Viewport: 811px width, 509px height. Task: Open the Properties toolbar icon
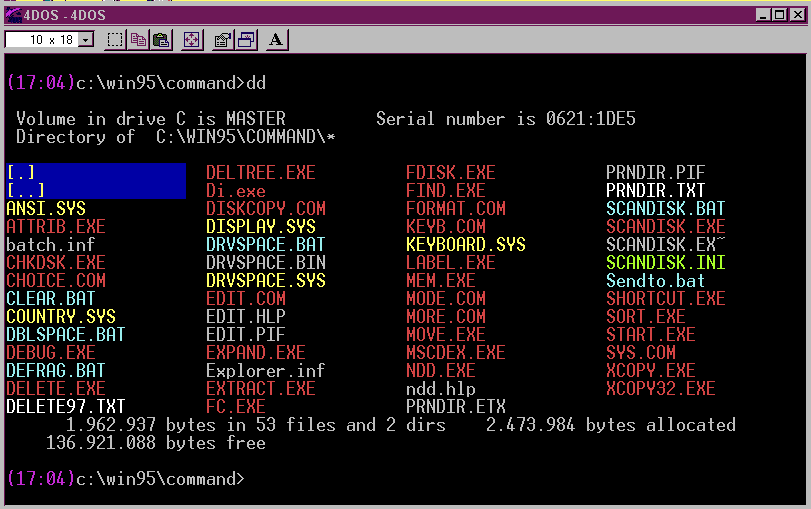pos(223,40)
